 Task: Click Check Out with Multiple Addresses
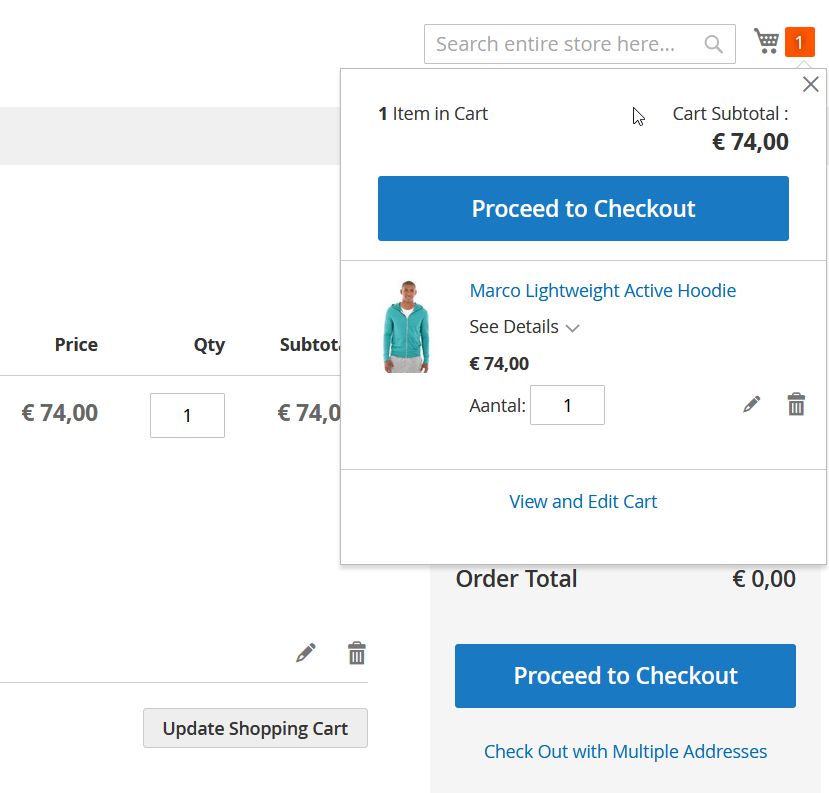(x=625, y=751)
